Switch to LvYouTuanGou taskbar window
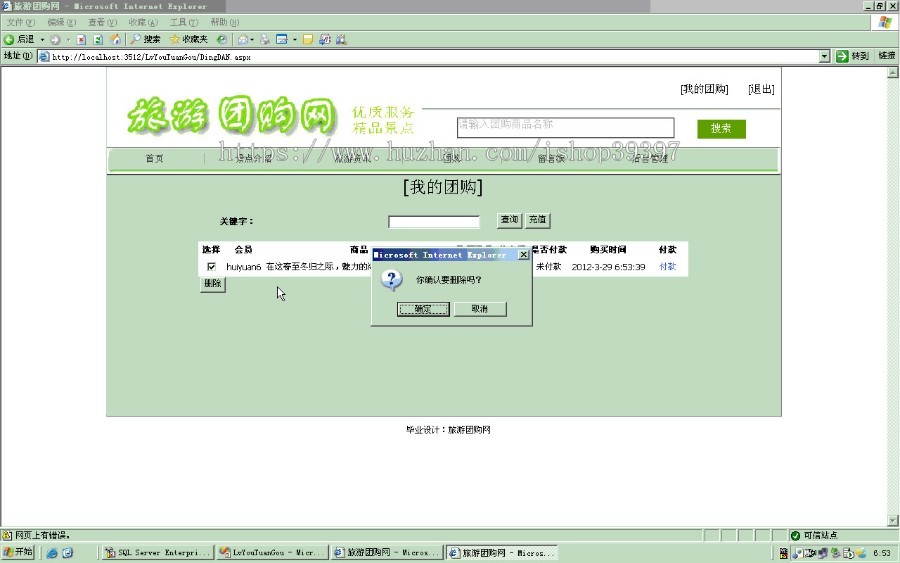Viewport: 900px width, 563px height. [x=273, y=553]
